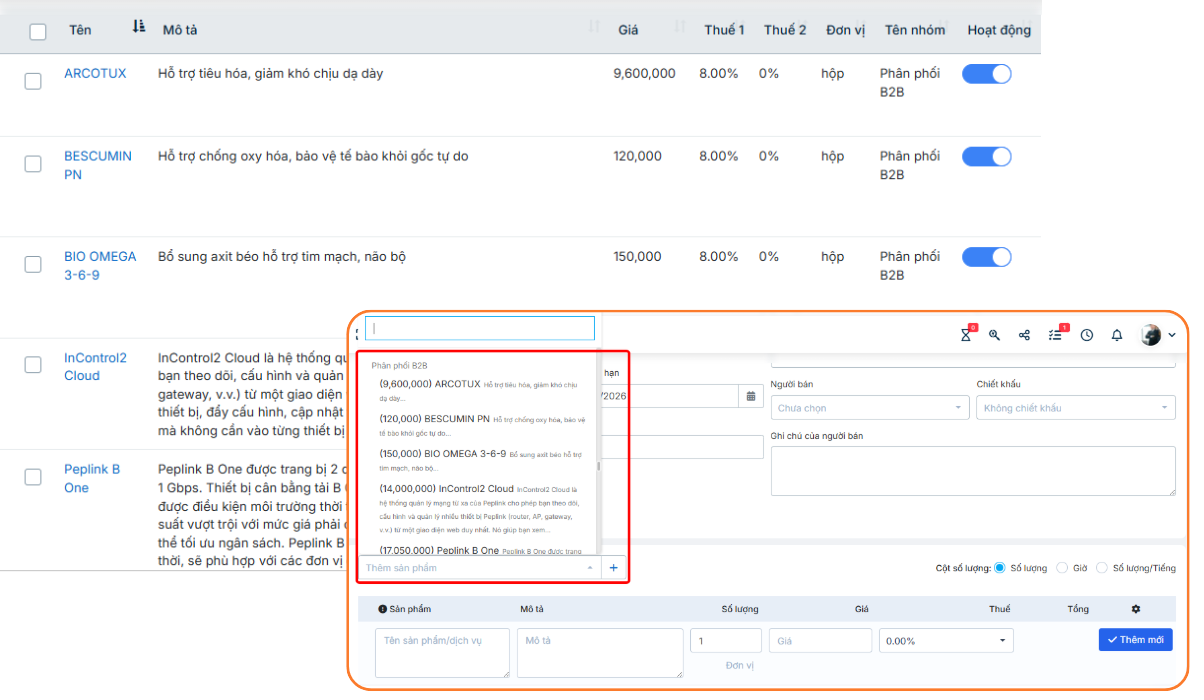Click the product dropdown list scrollbar
Image resolution: width=1204 pixels, height=700 pixels.
tap(600, 466)
